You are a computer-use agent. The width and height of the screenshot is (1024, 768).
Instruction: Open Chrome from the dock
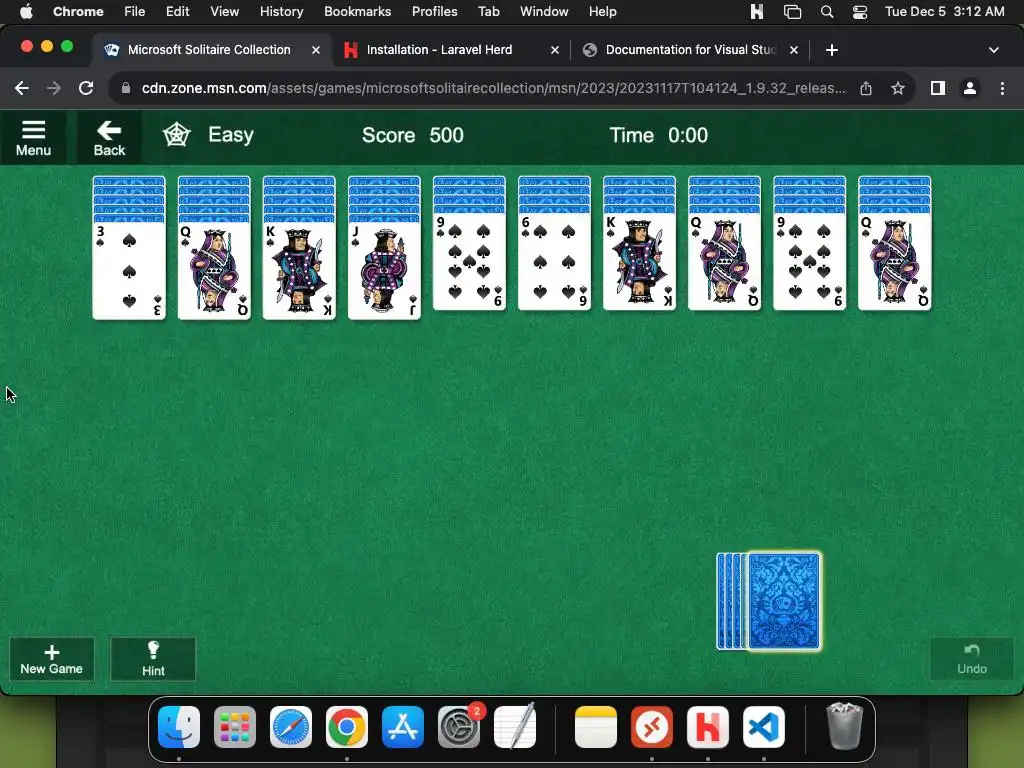pyautogui.click(x=347, y=727)
